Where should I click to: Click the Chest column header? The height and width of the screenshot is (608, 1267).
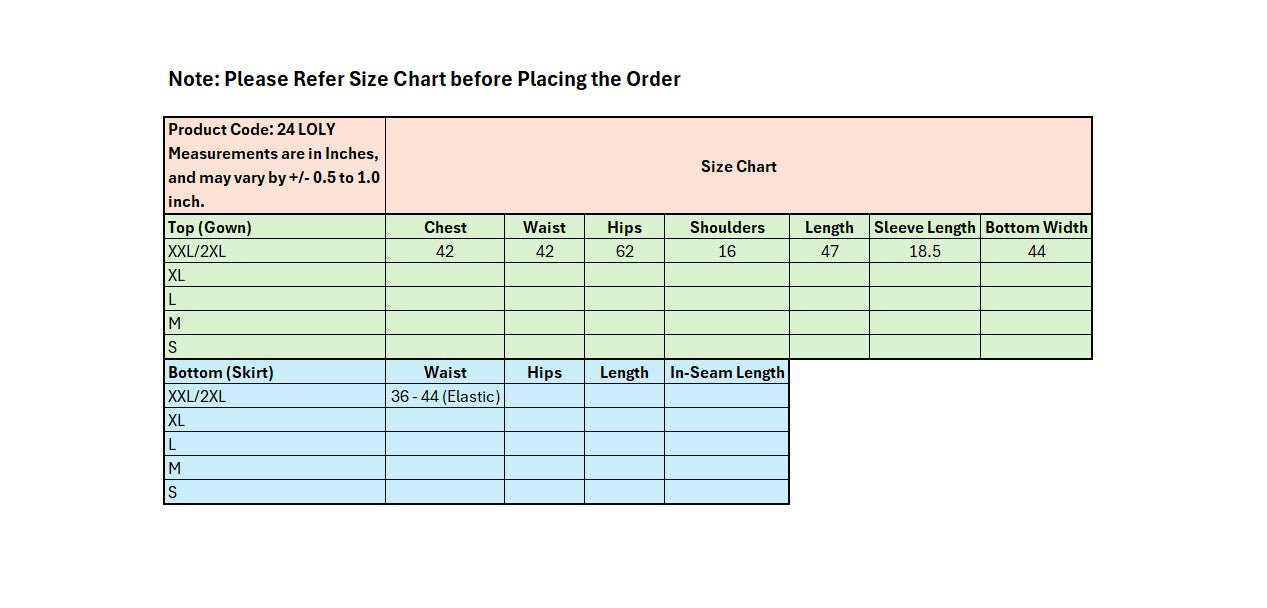click(x=445, y=227)
